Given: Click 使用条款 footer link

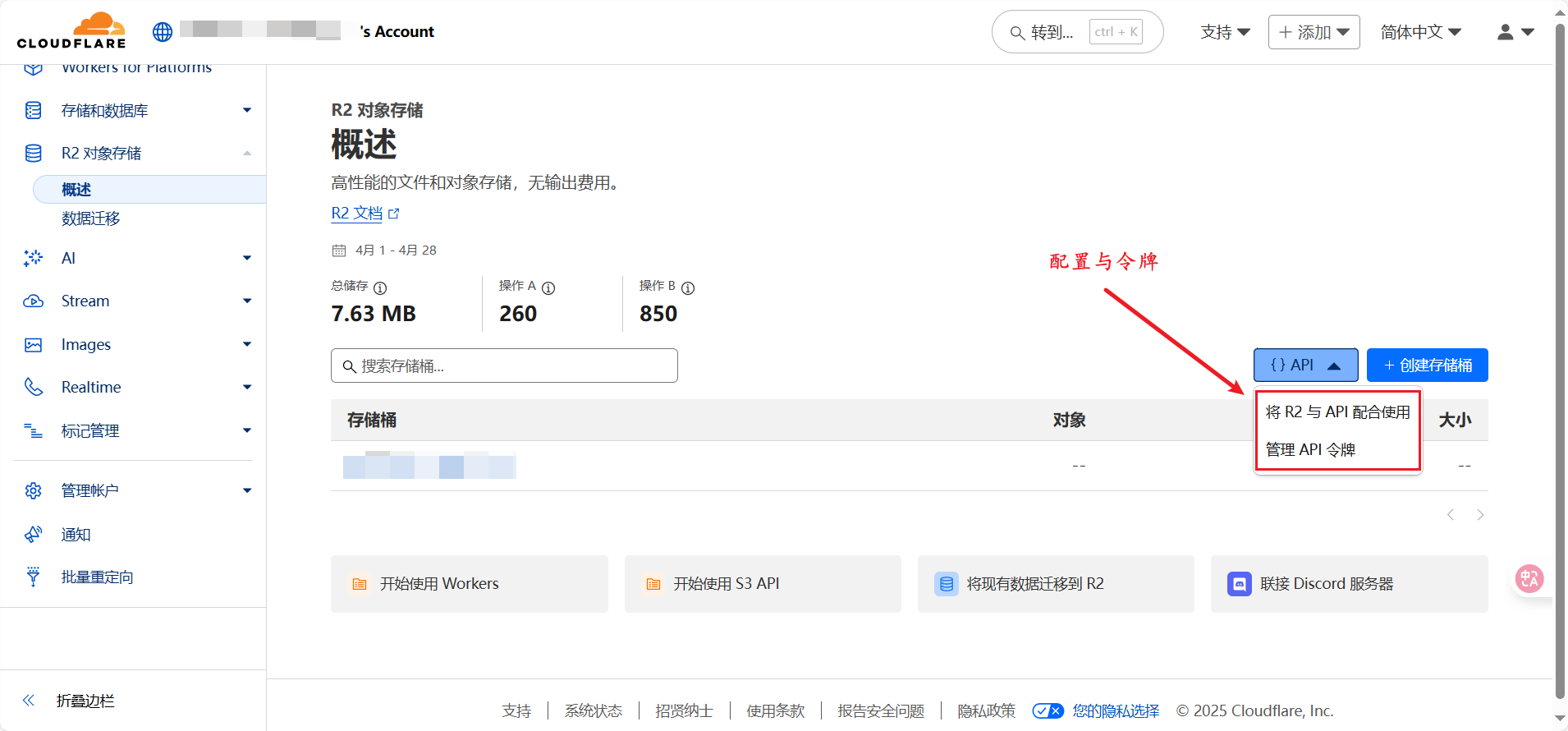Looking at the screenshot, I should click(775, 710).
